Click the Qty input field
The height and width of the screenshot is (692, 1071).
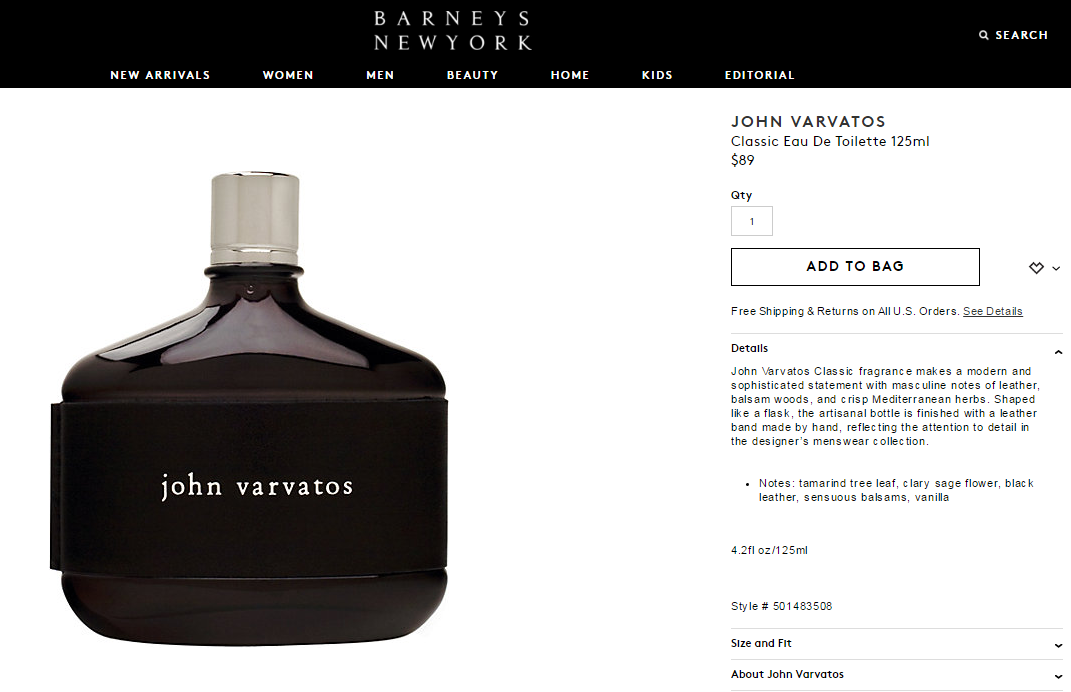tap(751, 221)
